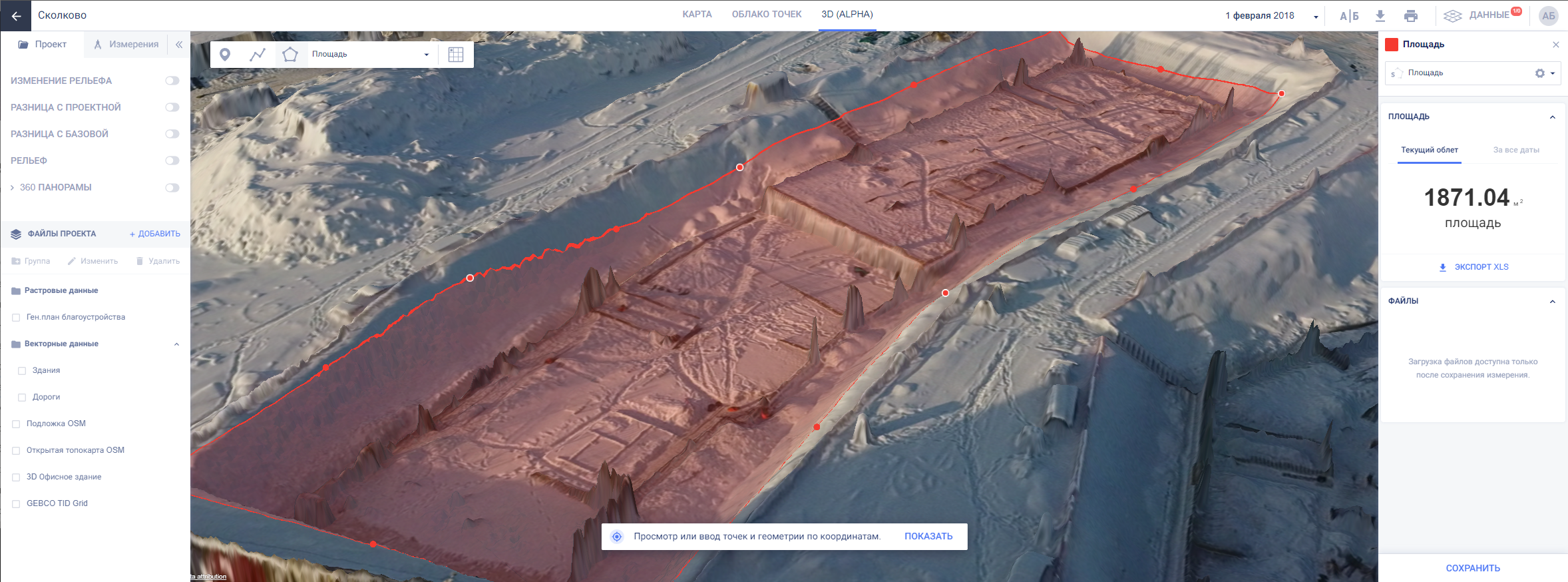Click the red color swatch beside Площадь
Screen dimensions: 1568x582
tap(1392, 45)
